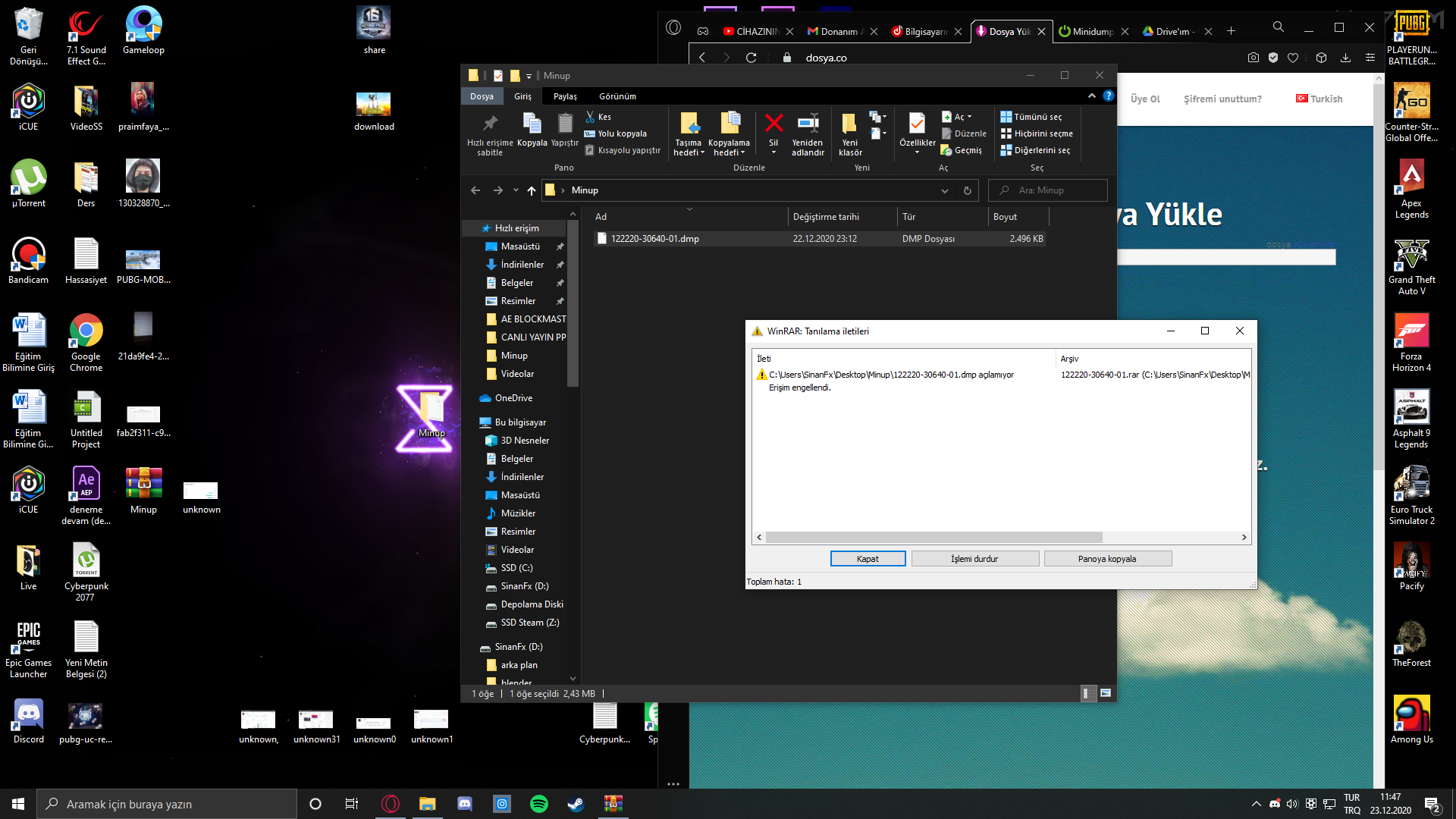Click the Explorer back arrow
The image size is (1456, 819).
point(475,190)
